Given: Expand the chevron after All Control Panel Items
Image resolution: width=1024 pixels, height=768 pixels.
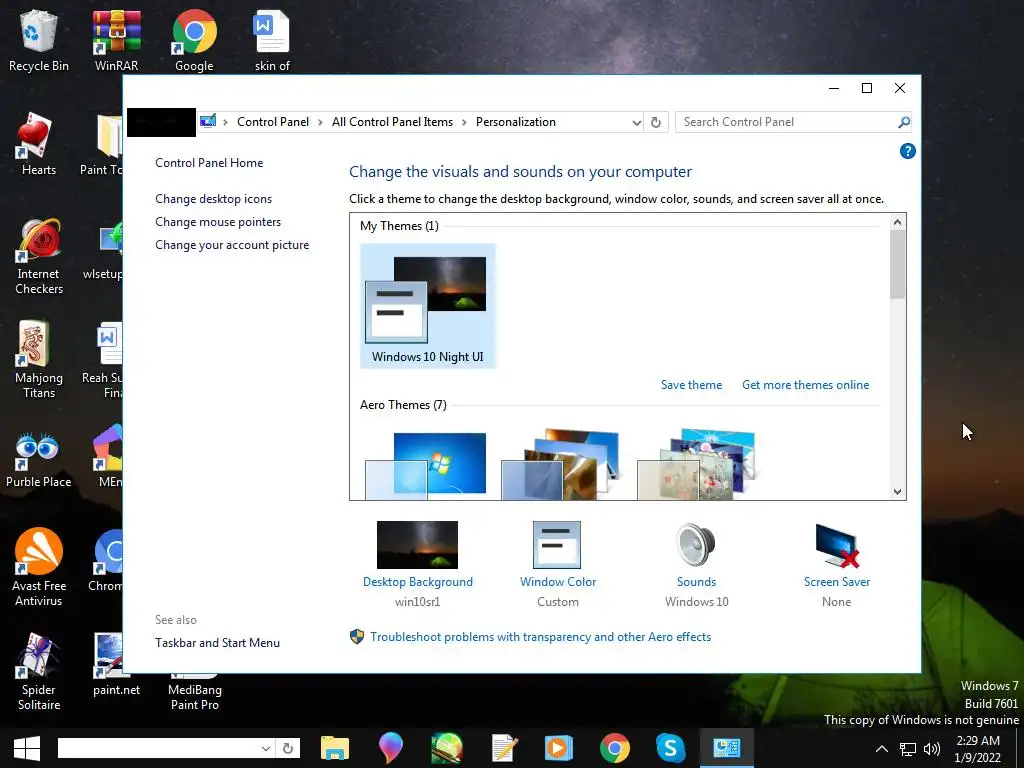Looking at the screenshot, I should (x=464, y=122).
